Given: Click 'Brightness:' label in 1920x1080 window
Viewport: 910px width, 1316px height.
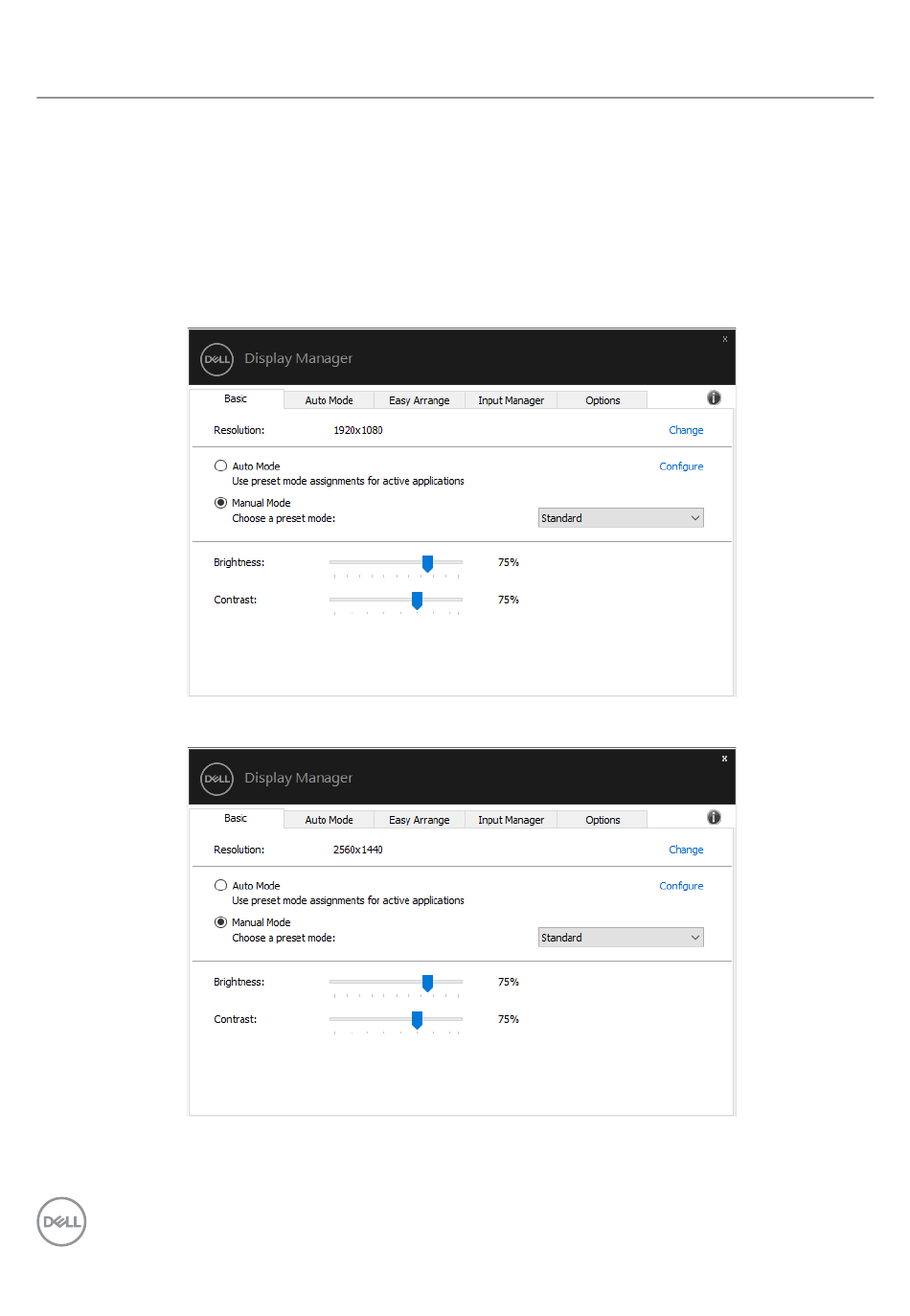Looking at the screenshot, I should coord(239,562).
